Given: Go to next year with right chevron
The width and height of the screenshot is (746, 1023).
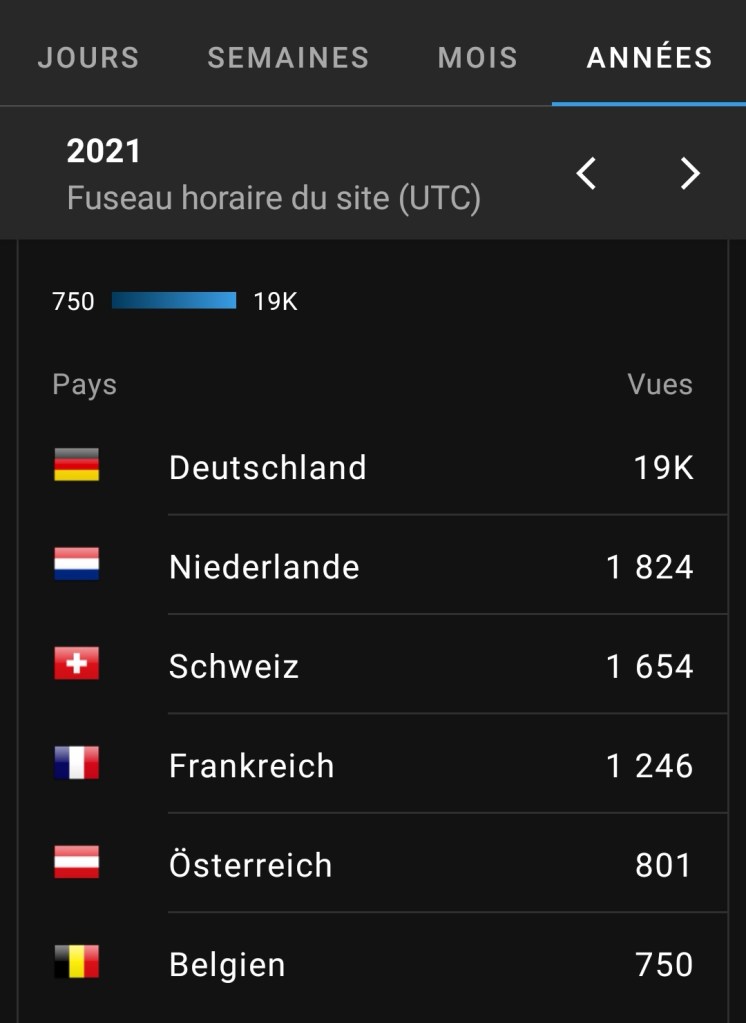Looking at the screenshot, I should 690,174.
